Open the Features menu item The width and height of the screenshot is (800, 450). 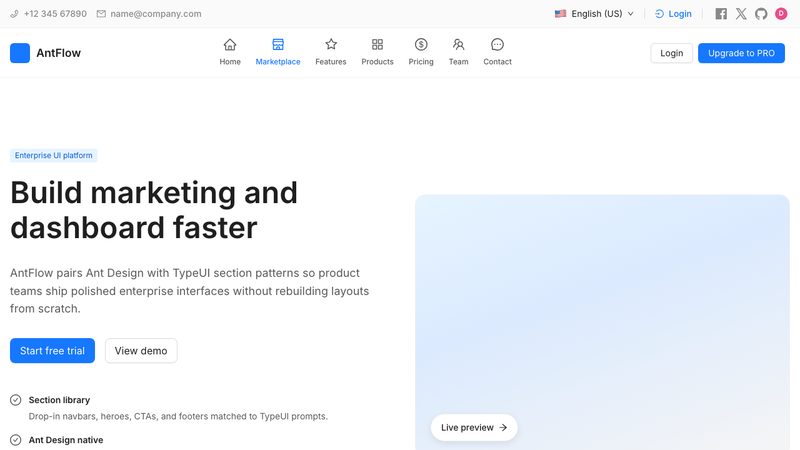(331, 53)
